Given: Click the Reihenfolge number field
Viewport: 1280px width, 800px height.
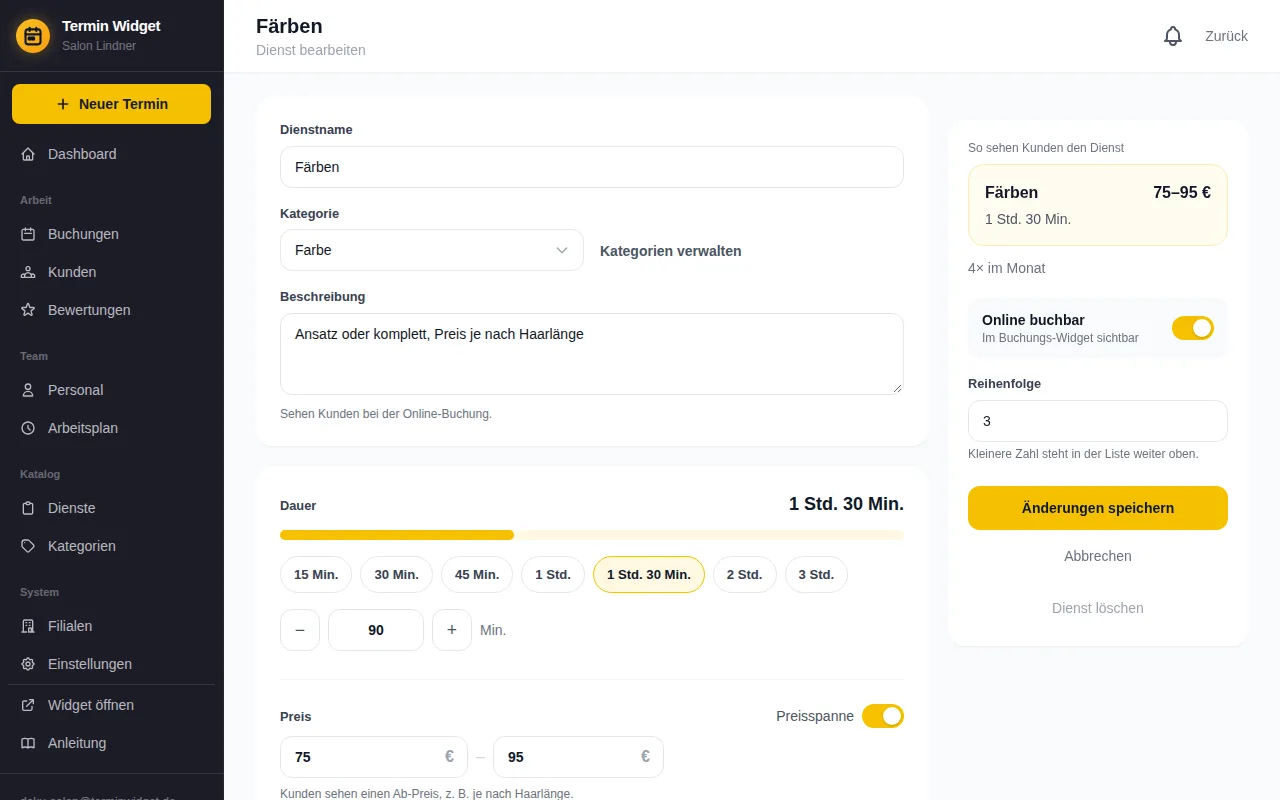Looking at the screenshot, I should (1098, 421).
